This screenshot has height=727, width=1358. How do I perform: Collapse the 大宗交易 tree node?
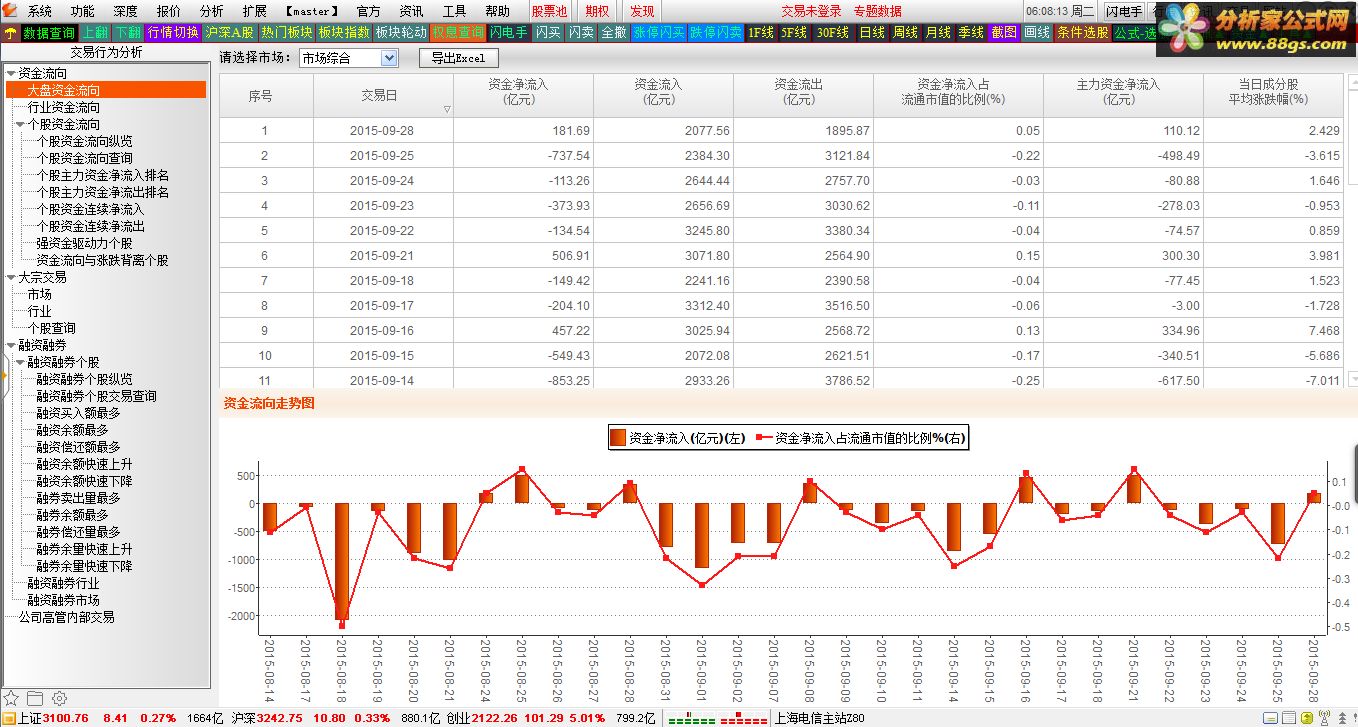(10, 278)
